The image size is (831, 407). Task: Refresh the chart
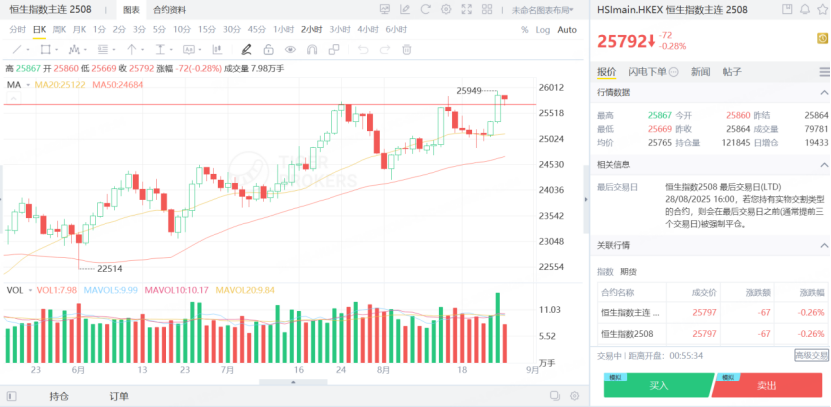[425, 9]
